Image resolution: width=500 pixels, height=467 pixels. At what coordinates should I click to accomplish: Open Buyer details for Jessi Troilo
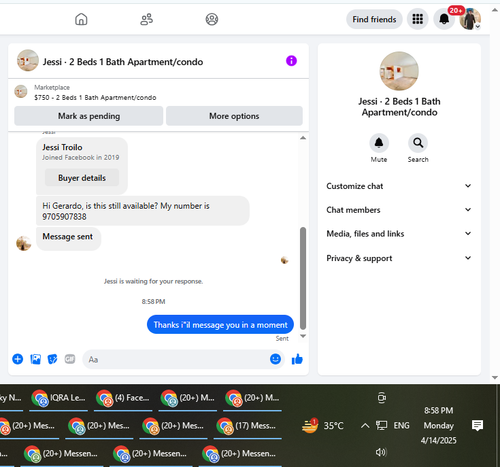(x=82, y=178)
